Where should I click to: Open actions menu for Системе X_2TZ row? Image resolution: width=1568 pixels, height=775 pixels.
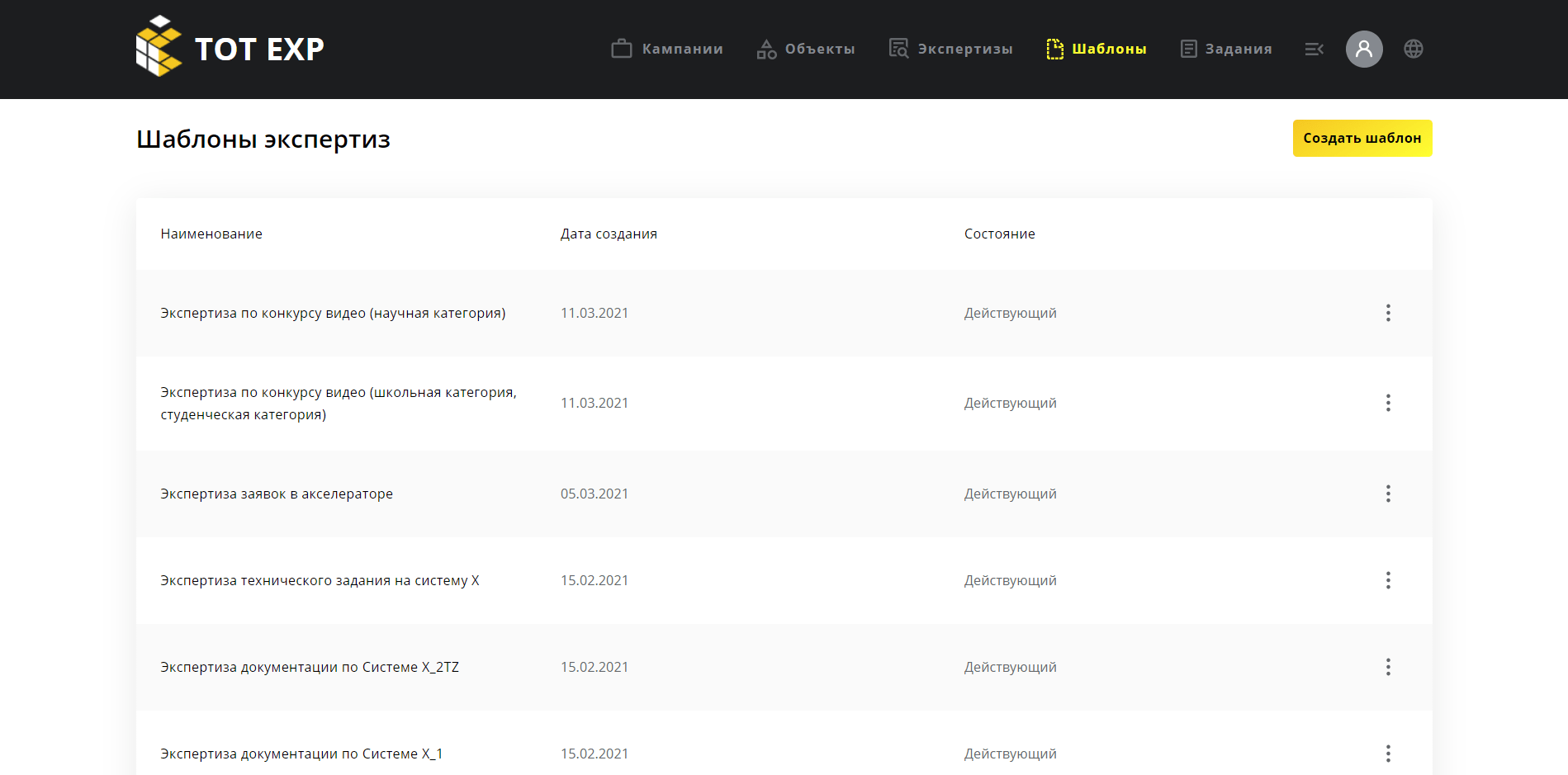click(x=1388, y=667)
